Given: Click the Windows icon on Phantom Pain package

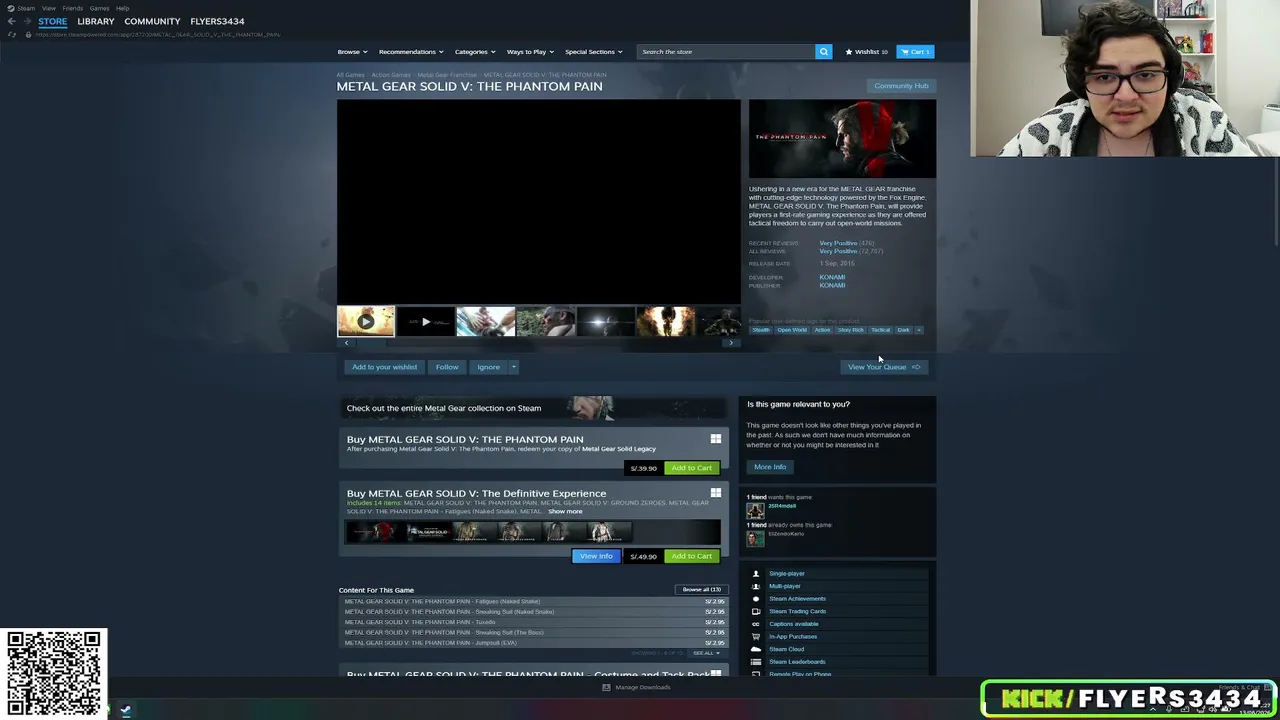Looking at the screenshot, I should pyautogui.click(x=716, y=439).
